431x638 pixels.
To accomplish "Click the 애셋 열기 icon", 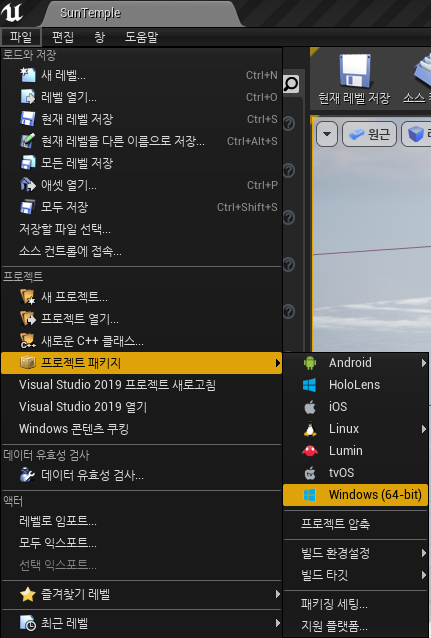I will coord(28,185).
